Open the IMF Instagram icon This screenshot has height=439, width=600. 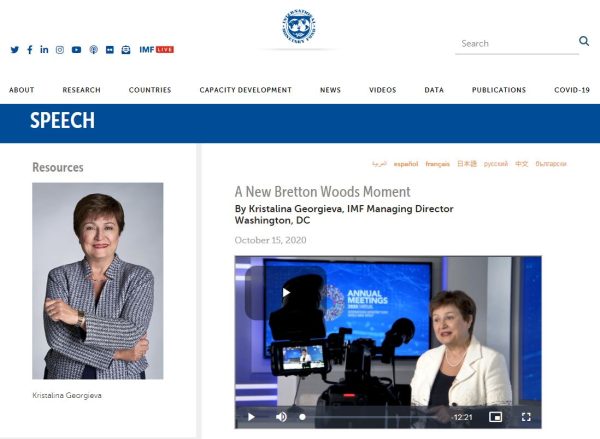[x=60, y=50]
